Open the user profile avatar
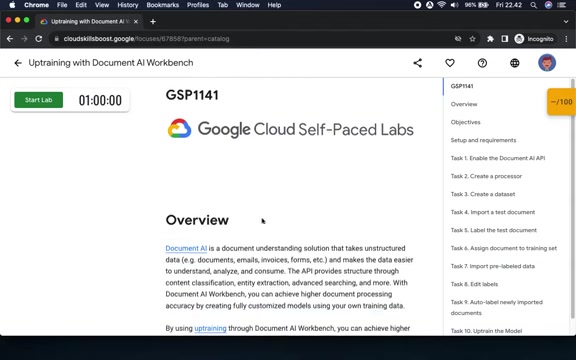 tap(547, 63)
